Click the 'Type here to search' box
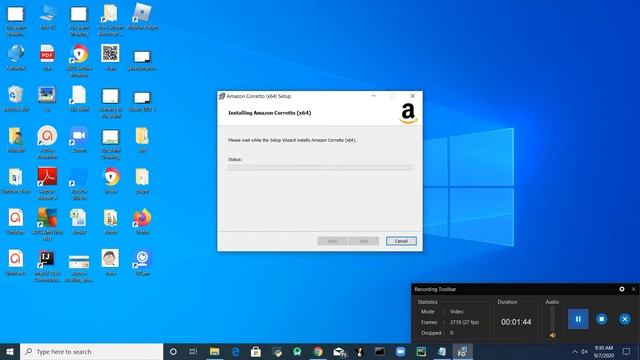 click(x=91, y=351)
